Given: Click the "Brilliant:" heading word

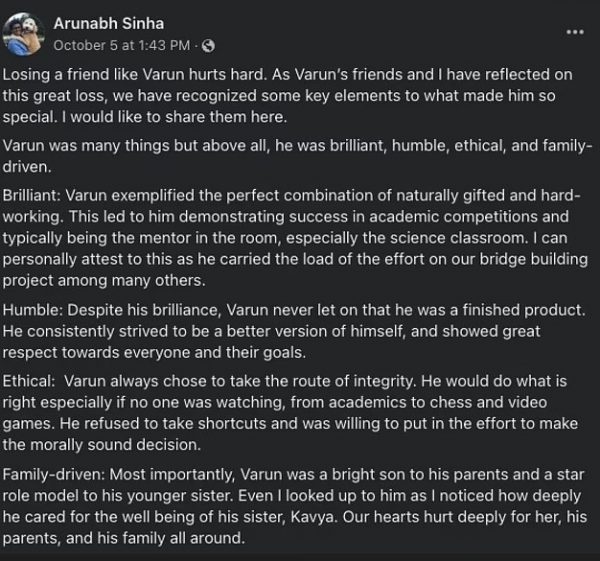Looking at the screenshot, I should pyautogui.click(x=32, y=192).
